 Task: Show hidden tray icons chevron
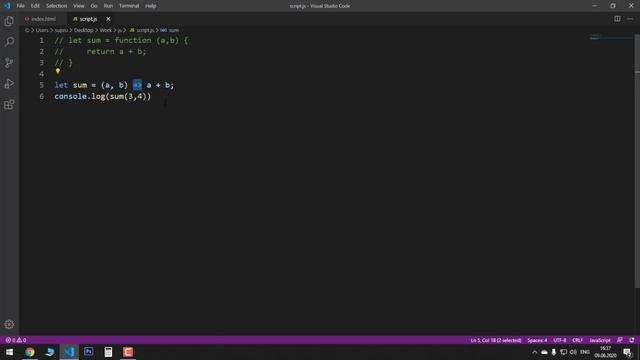(534, 352)
